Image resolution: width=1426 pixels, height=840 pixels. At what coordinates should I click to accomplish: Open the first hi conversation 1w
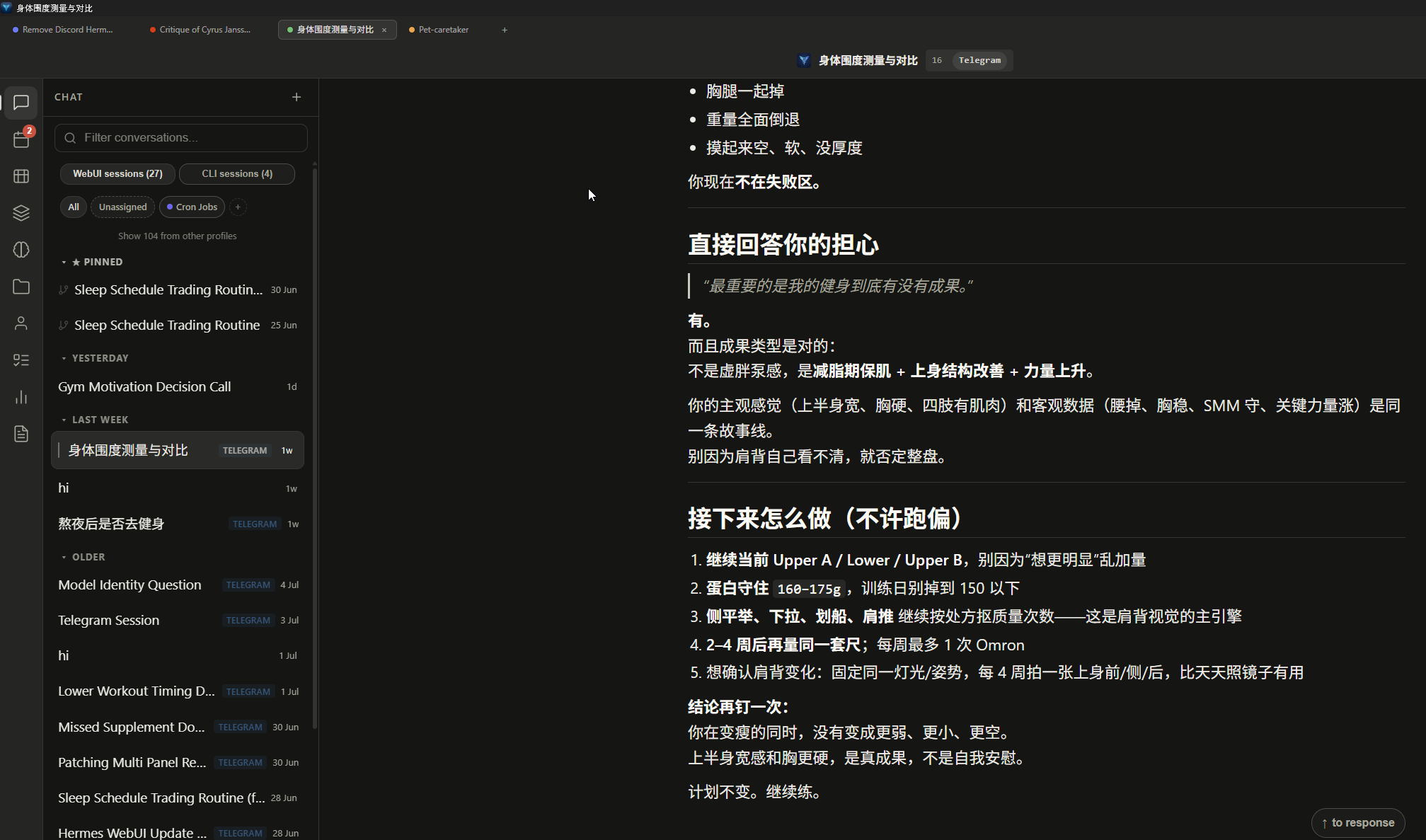[x=178, y=488]
